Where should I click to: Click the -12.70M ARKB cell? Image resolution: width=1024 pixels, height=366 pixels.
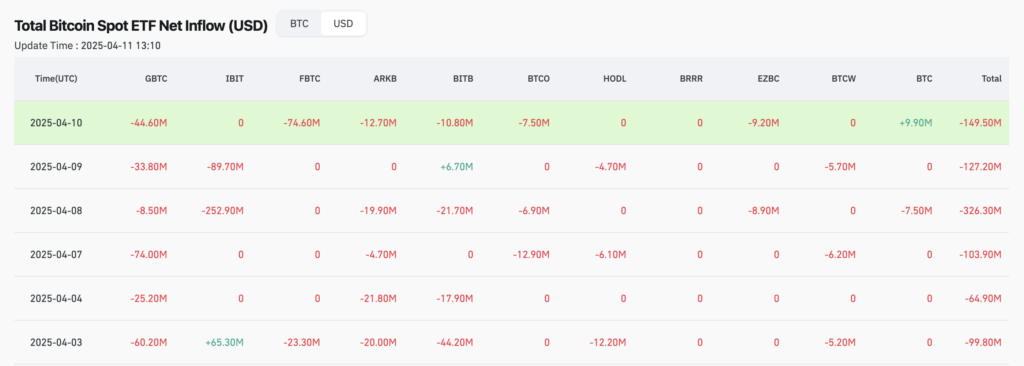(378, 122)
